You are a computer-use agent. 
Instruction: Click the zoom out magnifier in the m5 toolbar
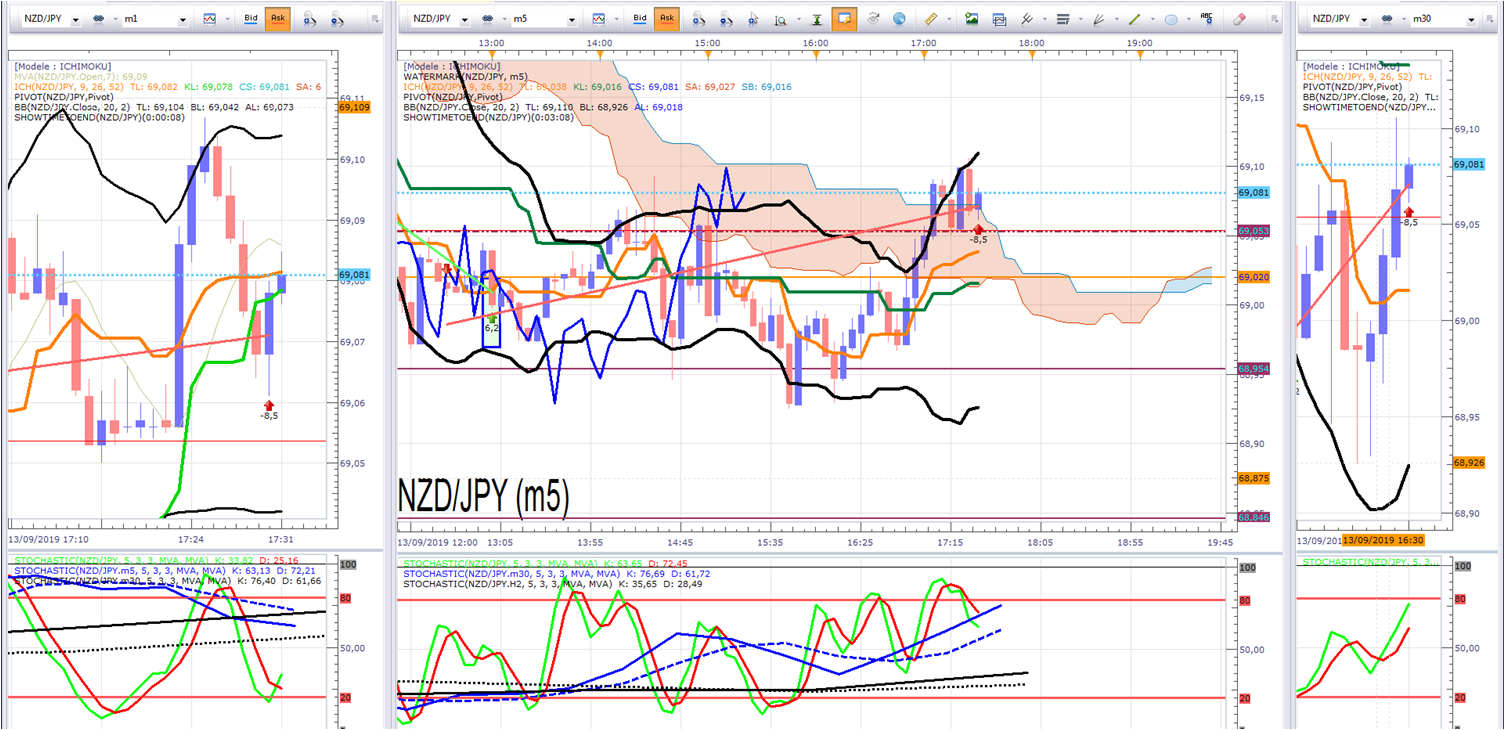tap(727, 19)
